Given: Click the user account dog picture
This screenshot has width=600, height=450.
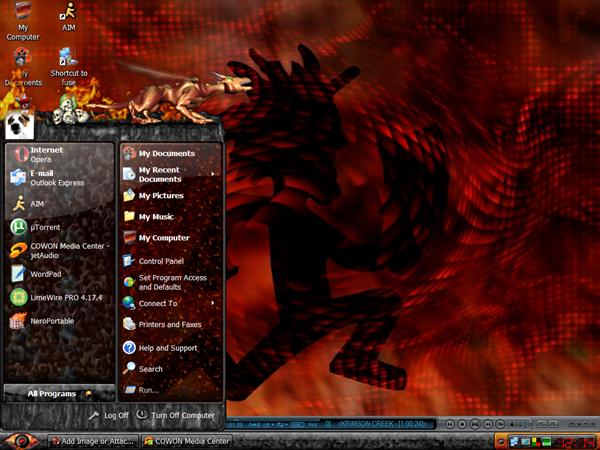Looking at the screenshot, I should [x=19, y=125].
